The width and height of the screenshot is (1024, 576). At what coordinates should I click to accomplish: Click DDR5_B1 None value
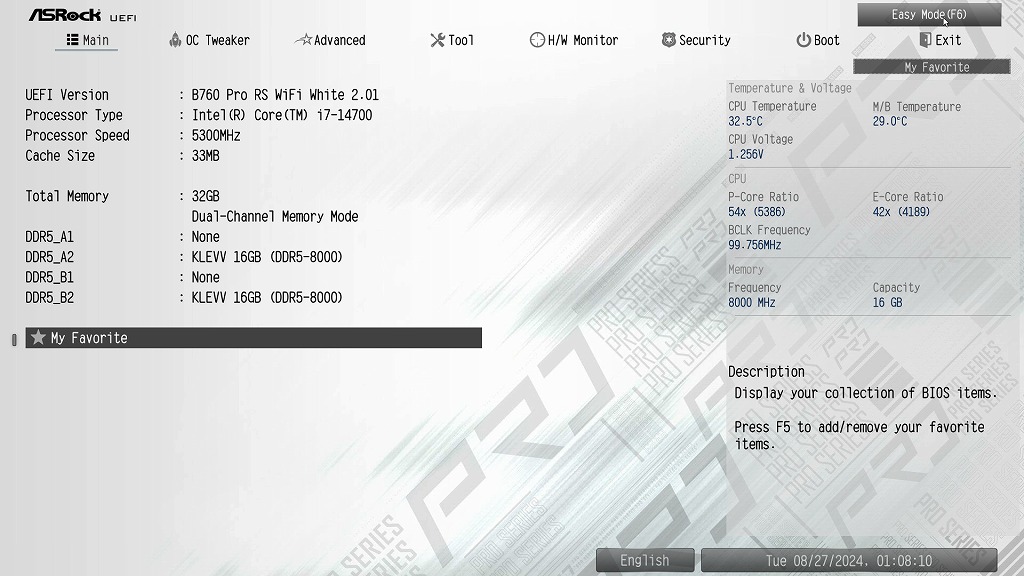pyautogui.click(x=206, y=277)
